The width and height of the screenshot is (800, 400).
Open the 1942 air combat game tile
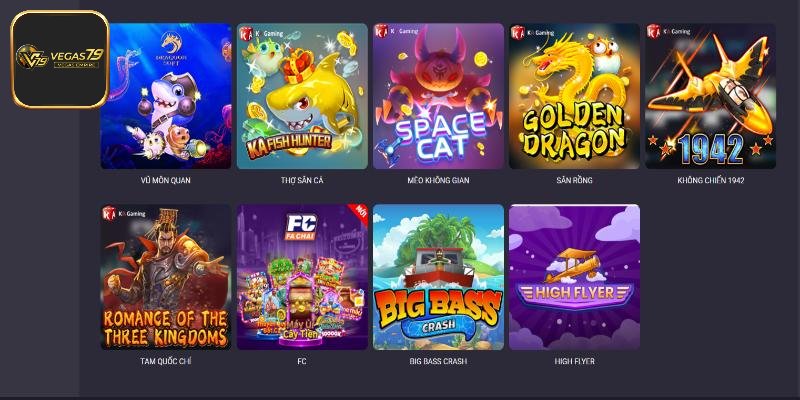[710, 96]
